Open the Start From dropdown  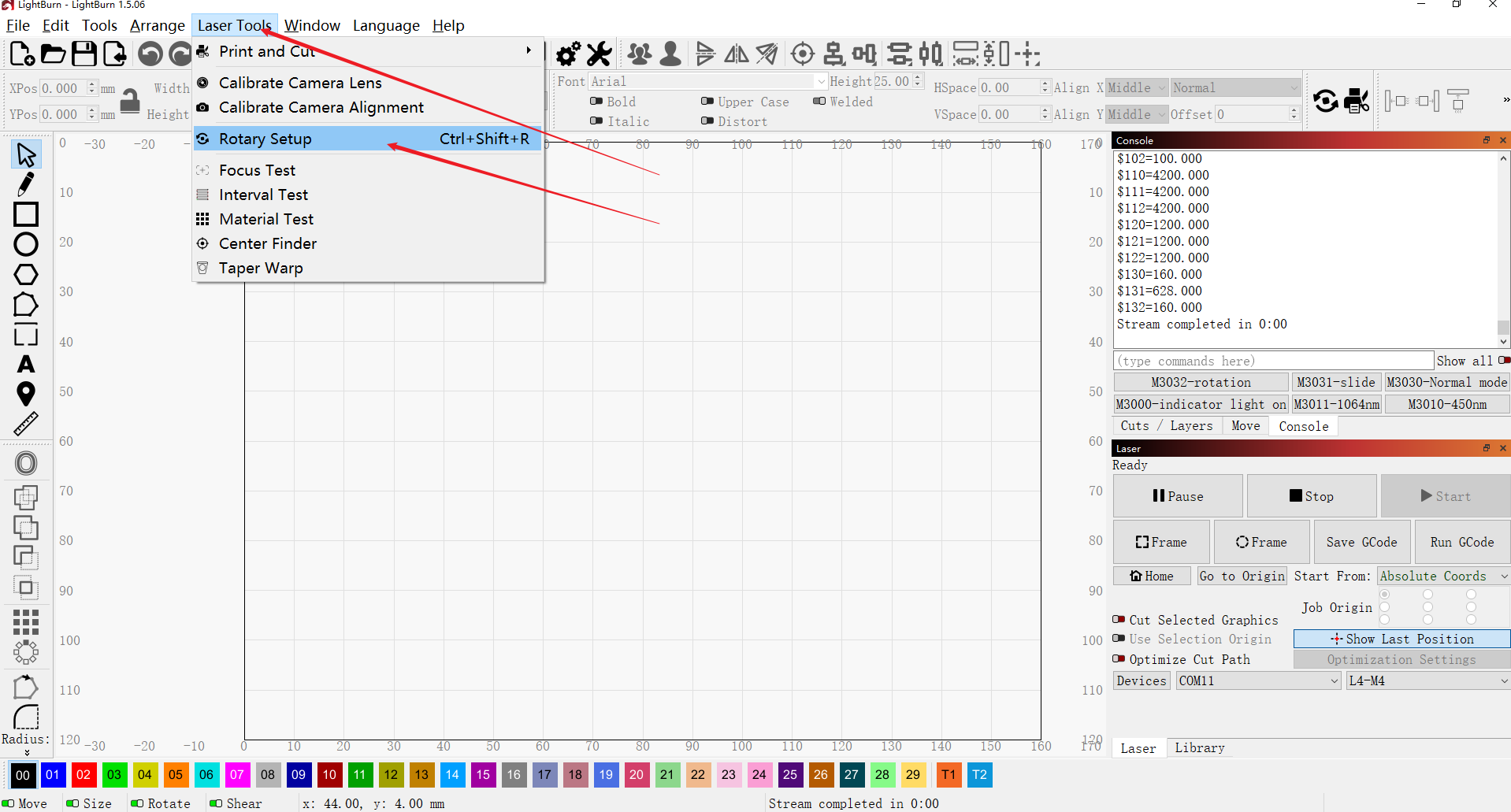(1442, 577)
